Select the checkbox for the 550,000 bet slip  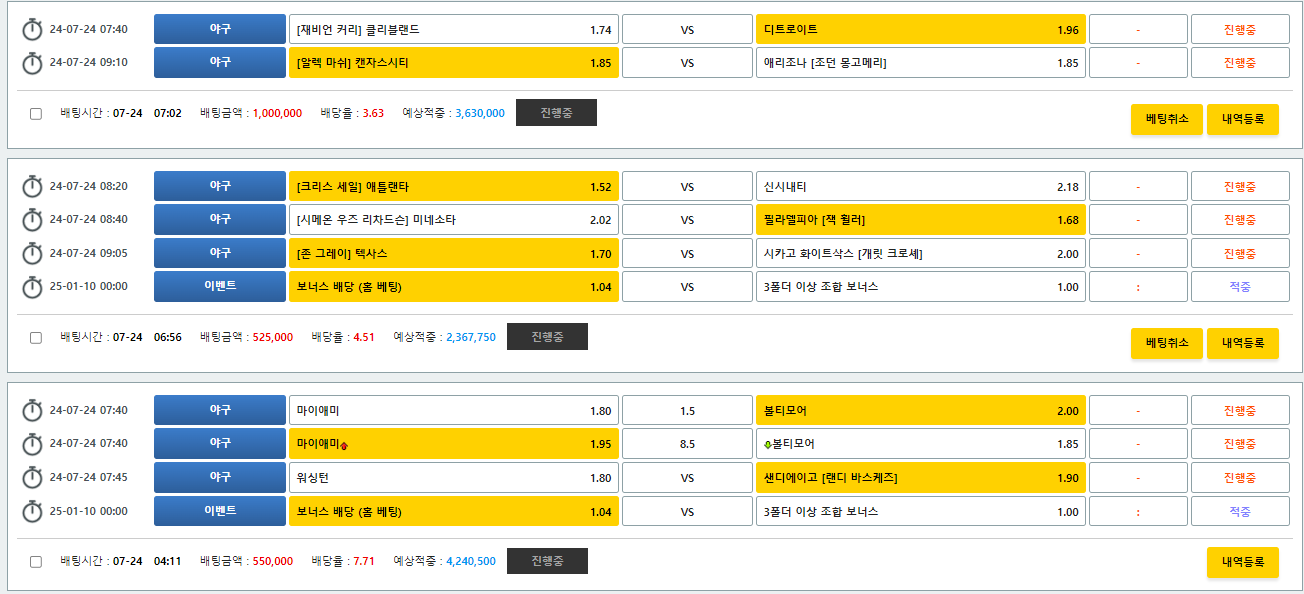36,562
